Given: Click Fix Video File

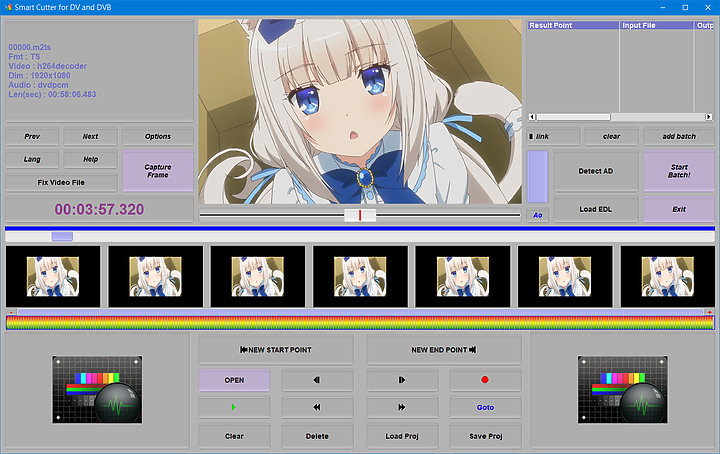Looking at the screenshot, I should [x=61, y=182].
